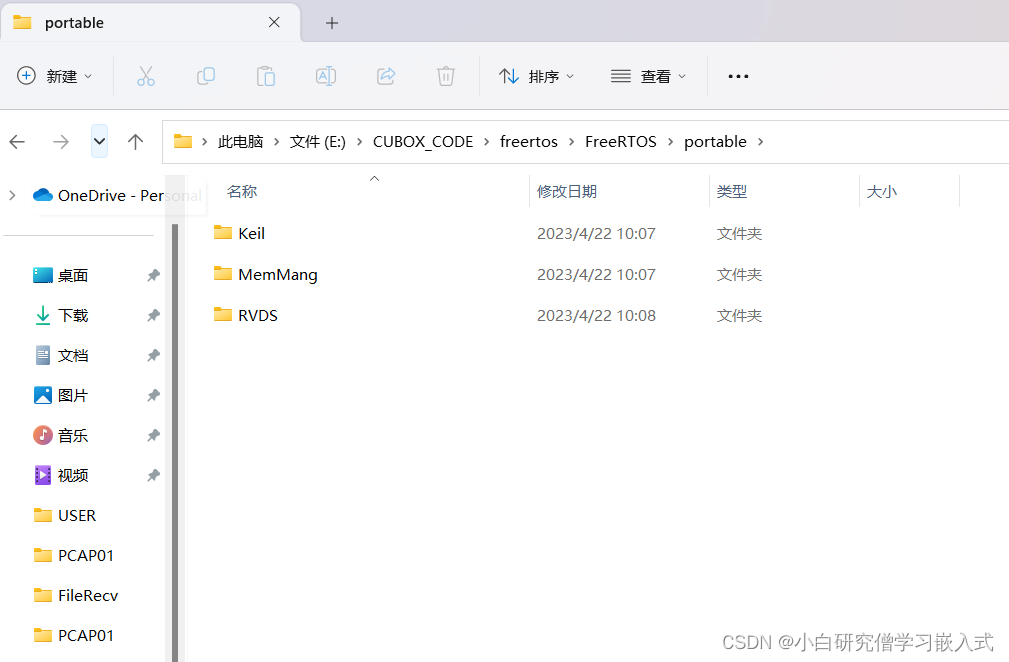
Task: Click the folder icon in address bar
Action: (x=183, y=142)
